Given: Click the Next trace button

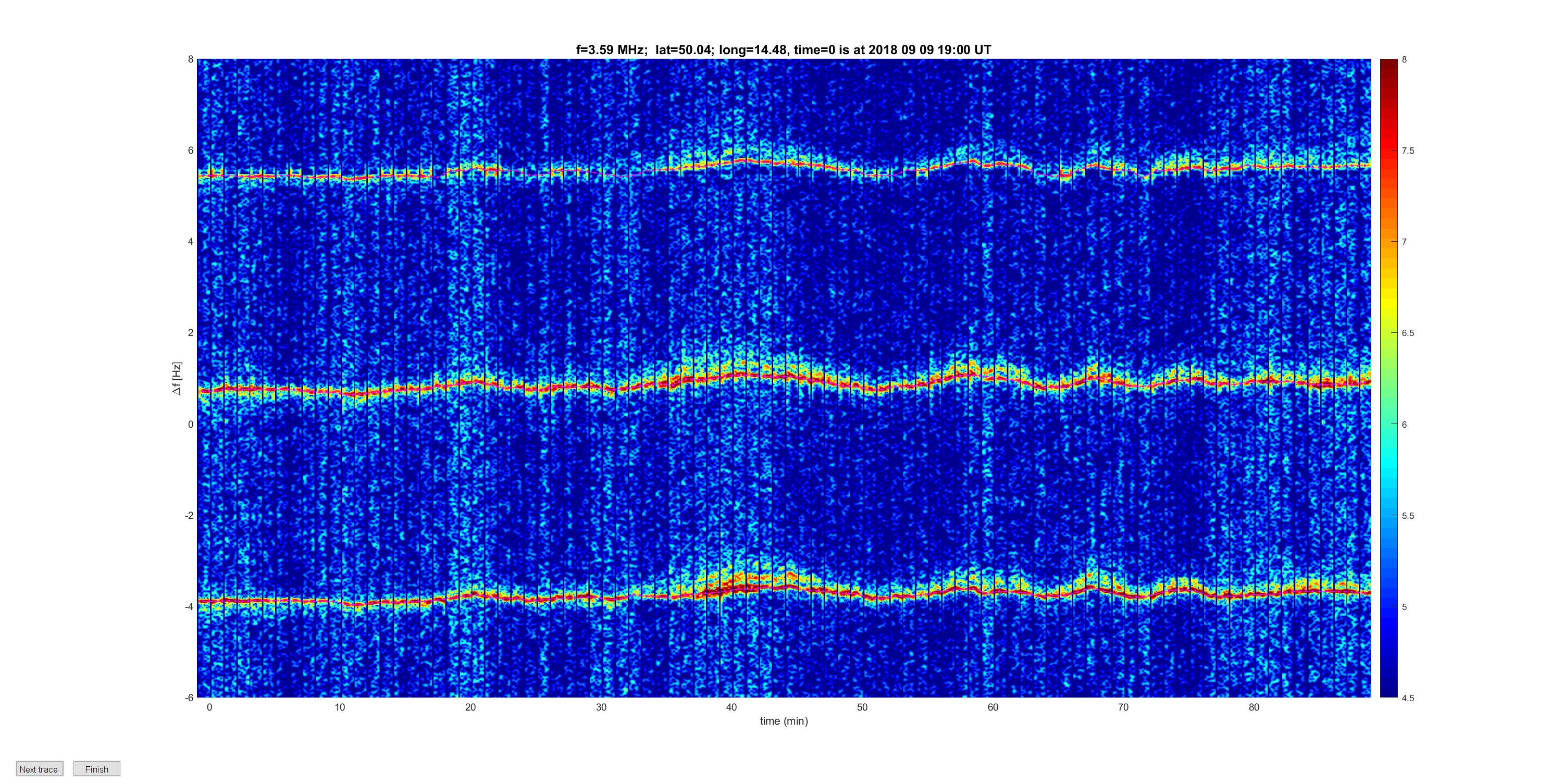Looking at the screenshot, I should (x=40, y=769).
